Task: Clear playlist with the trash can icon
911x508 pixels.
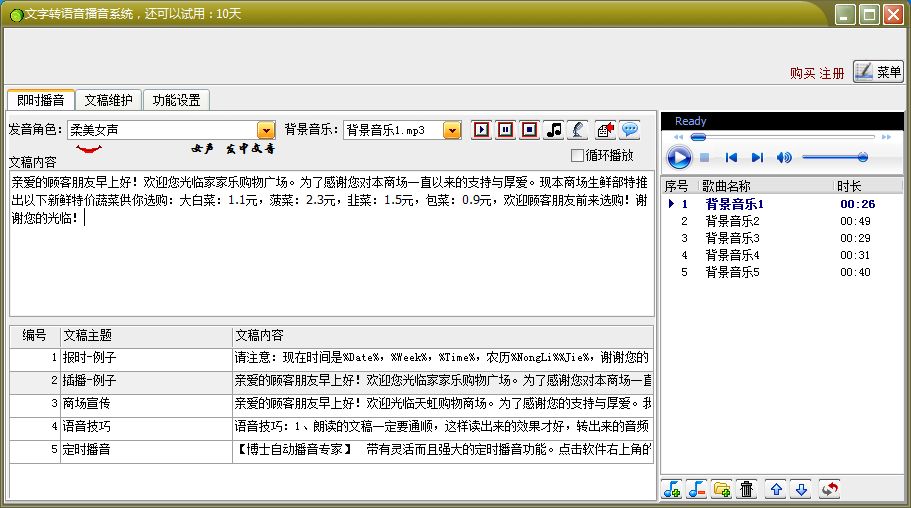Action: [x=747, y=489]
